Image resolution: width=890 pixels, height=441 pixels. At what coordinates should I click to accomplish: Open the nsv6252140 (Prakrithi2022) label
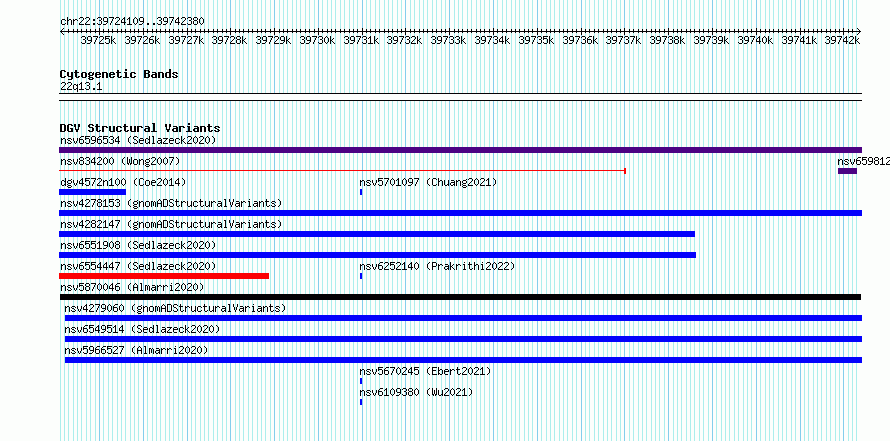pos(437,266)
